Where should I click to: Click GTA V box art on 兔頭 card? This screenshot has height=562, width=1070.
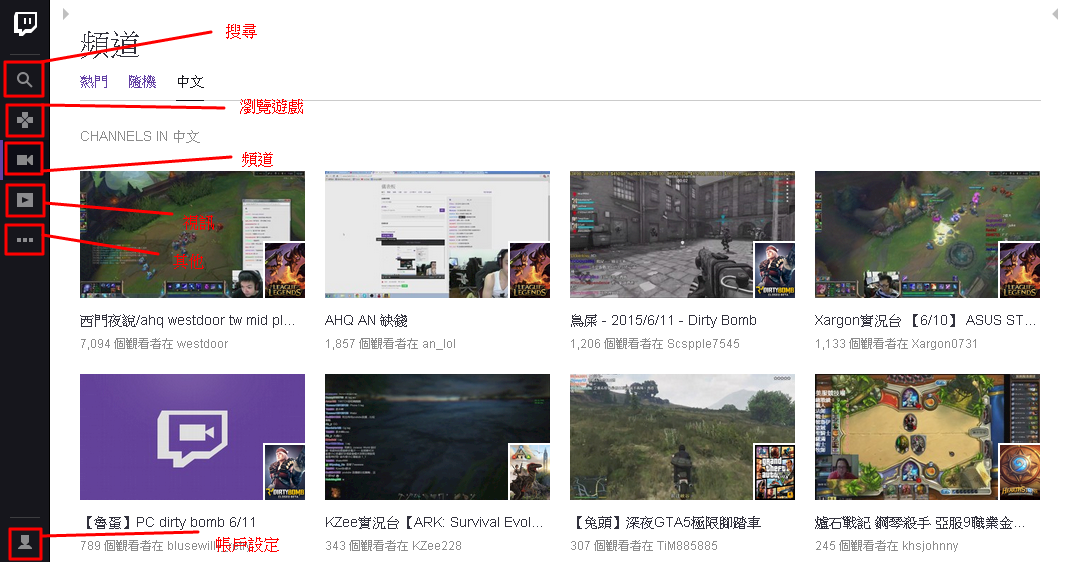[775, 472]
